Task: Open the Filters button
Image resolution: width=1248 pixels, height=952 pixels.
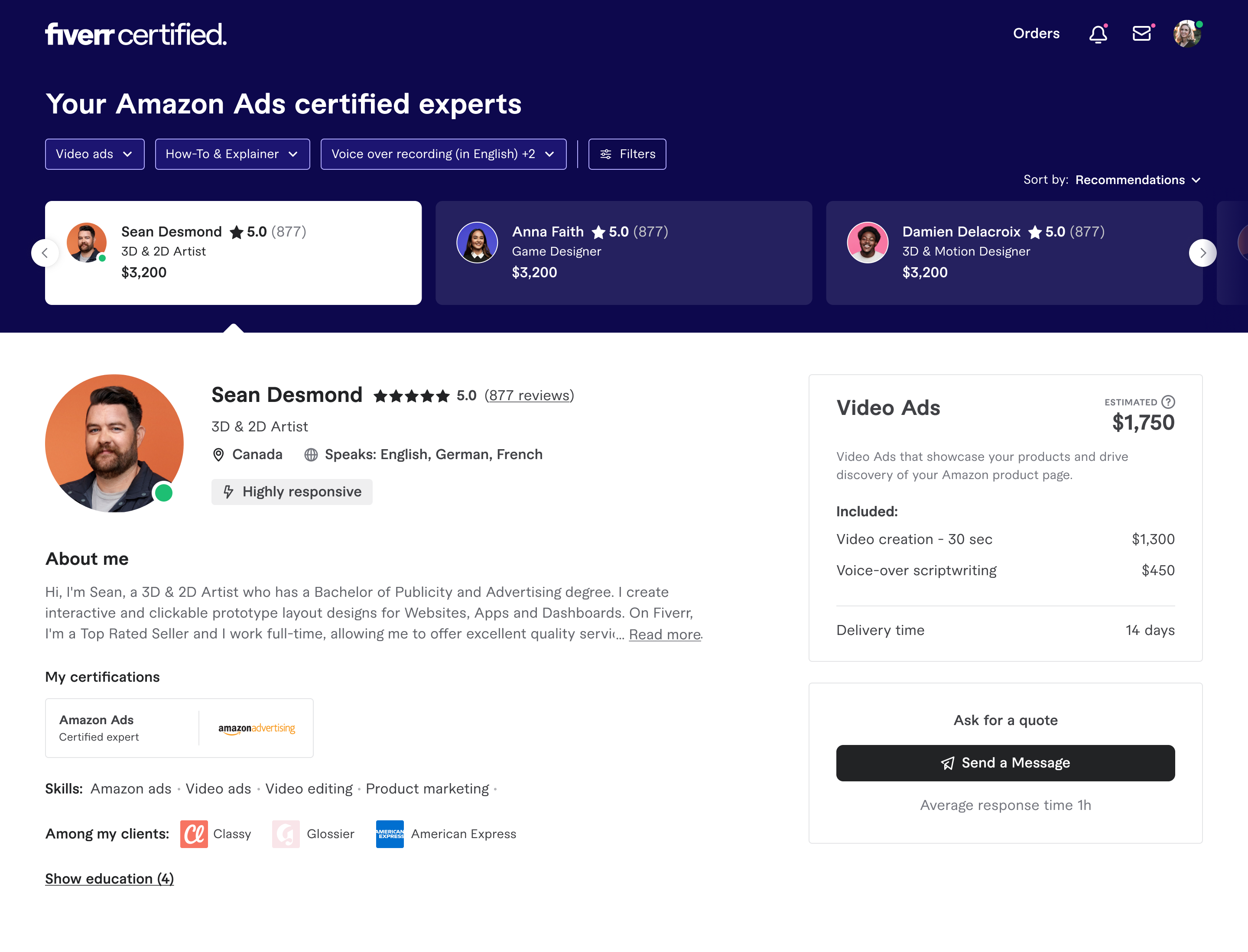Action: coord(627,154)
